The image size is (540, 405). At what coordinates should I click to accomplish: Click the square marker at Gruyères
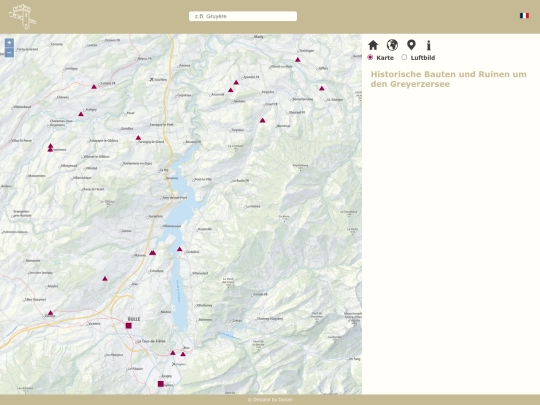click(x=161, y=384)
